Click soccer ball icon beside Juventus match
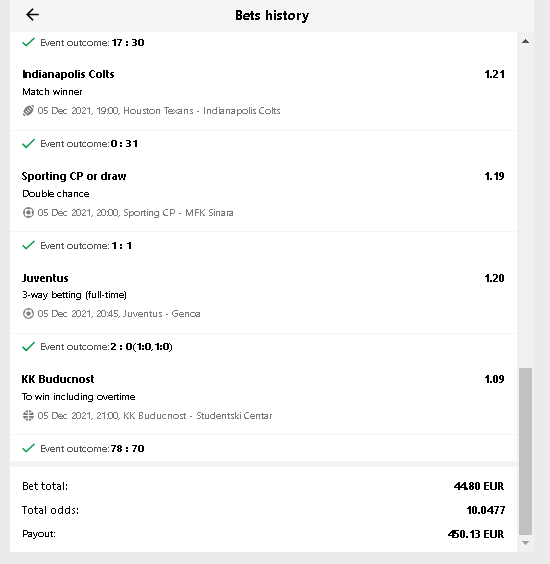 (28, 314)
